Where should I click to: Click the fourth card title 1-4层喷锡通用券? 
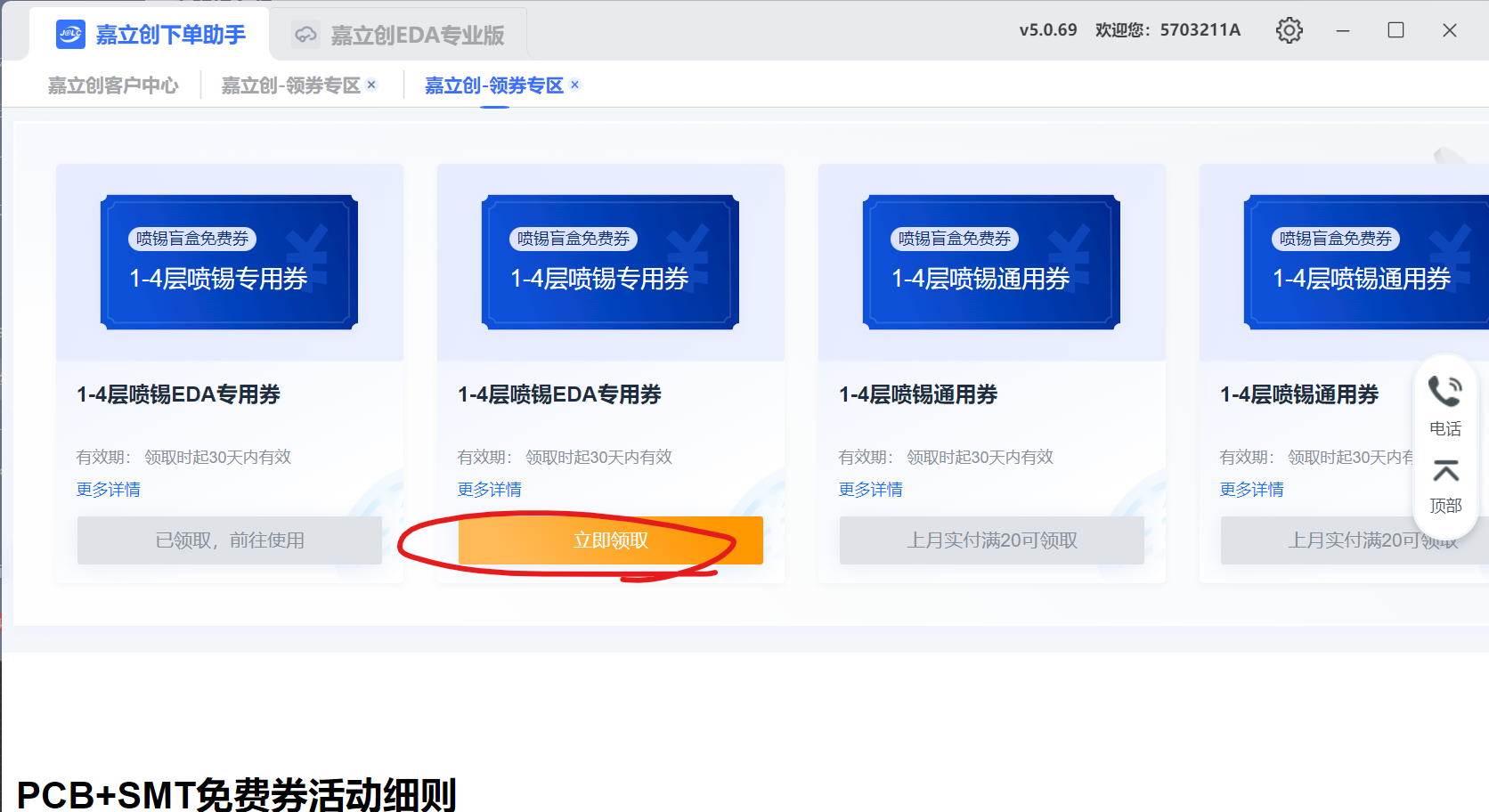pyautogui.click(x=1299, y=394)
